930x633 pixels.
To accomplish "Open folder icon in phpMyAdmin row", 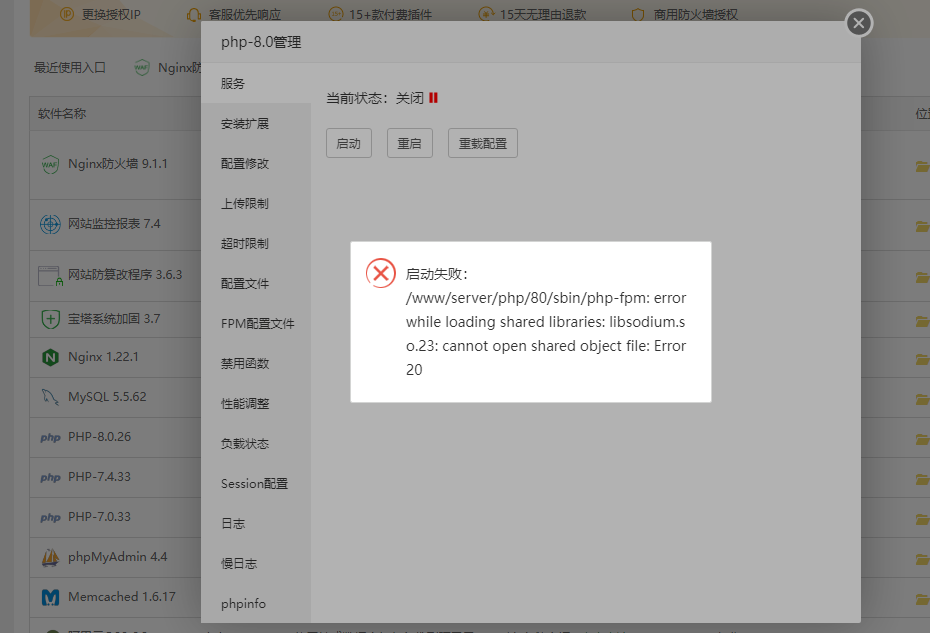I will click(x=922, y=559).
